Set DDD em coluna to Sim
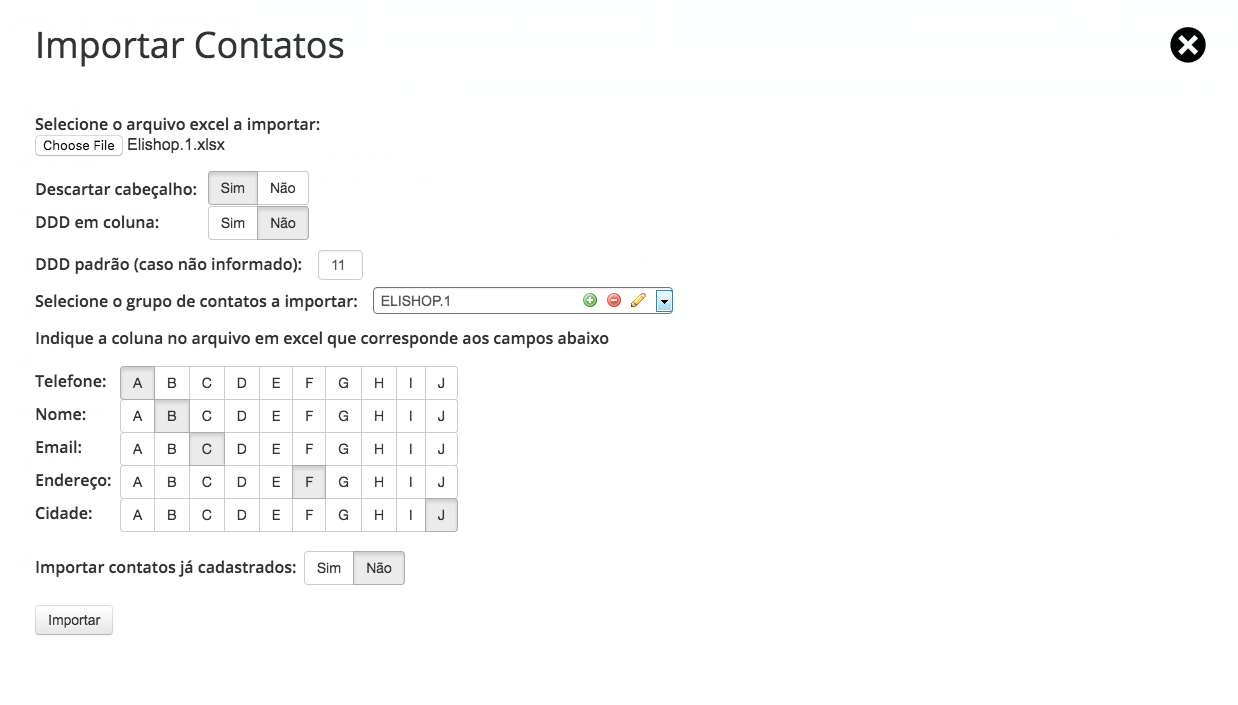Image resolution: width=1238 pixels, height=705 pixels. pos(233,223)
